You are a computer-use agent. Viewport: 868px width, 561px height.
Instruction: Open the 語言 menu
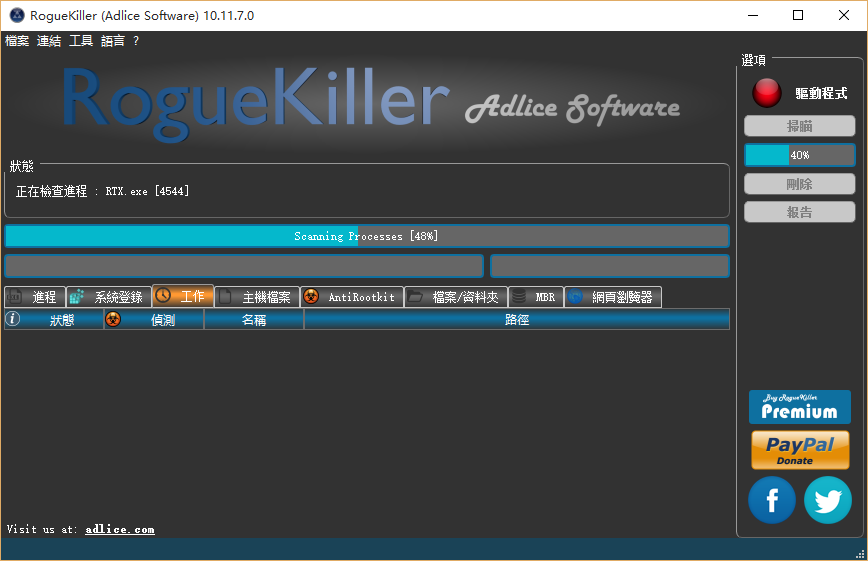pos(113,41)
